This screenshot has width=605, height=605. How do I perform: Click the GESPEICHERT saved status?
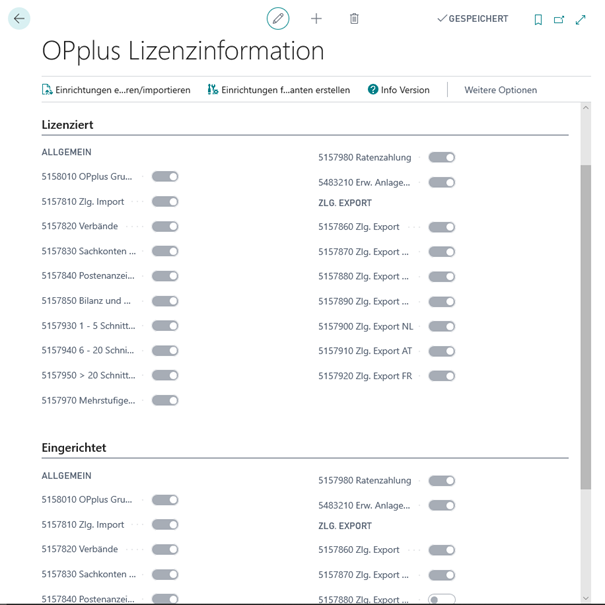pyautogui.click(x=472, y=19)
